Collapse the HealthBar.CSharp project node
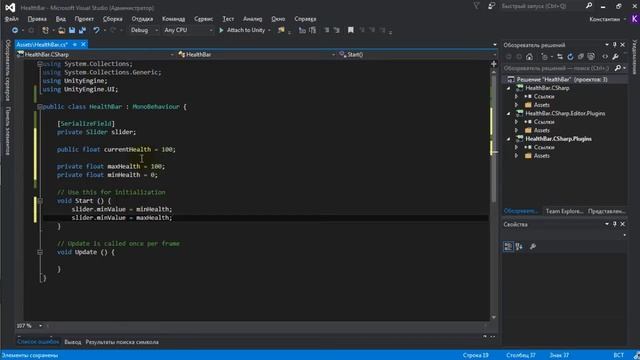 [509, 88]
